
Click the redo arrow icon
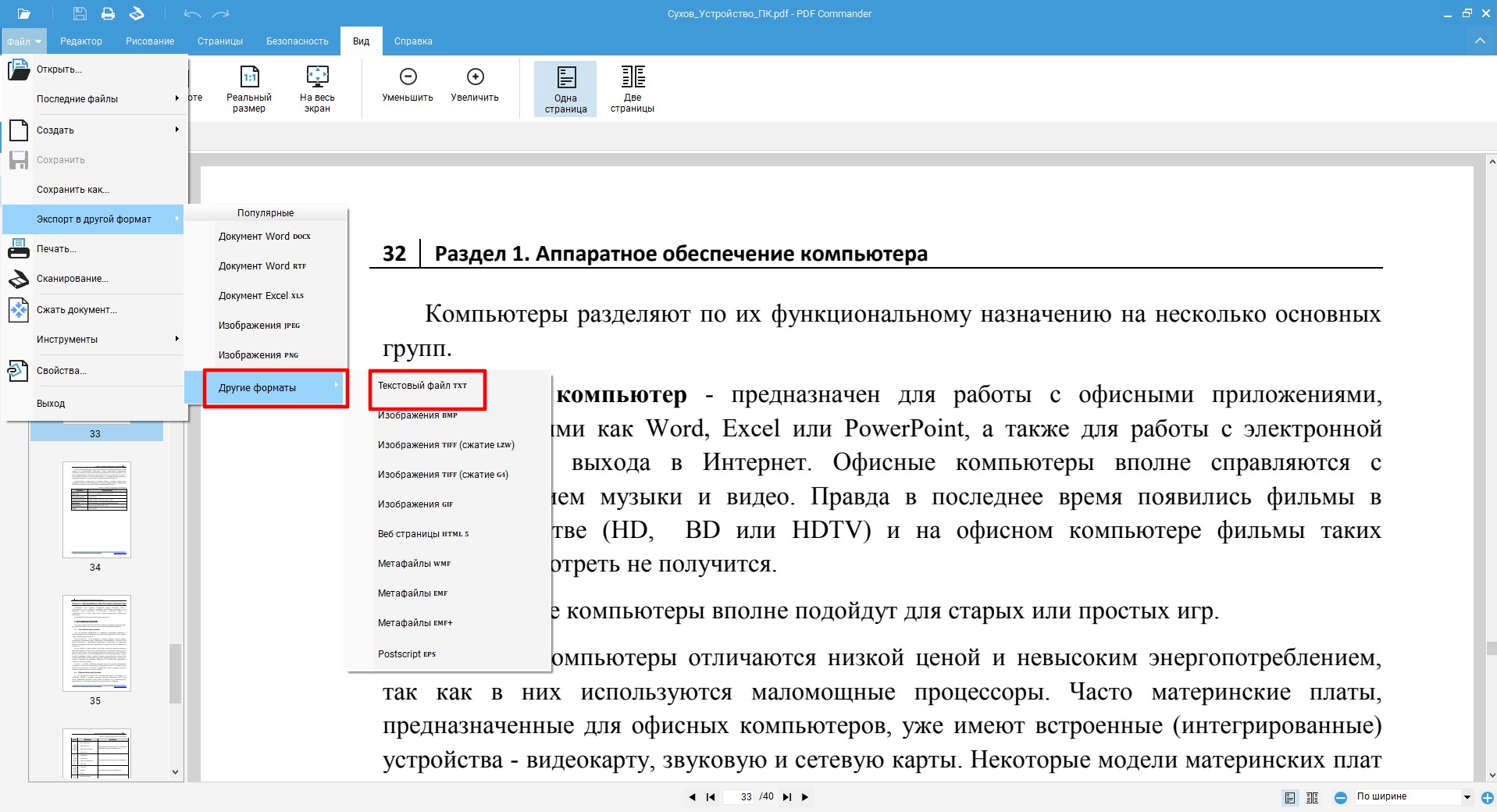click(x=221, y=13)
